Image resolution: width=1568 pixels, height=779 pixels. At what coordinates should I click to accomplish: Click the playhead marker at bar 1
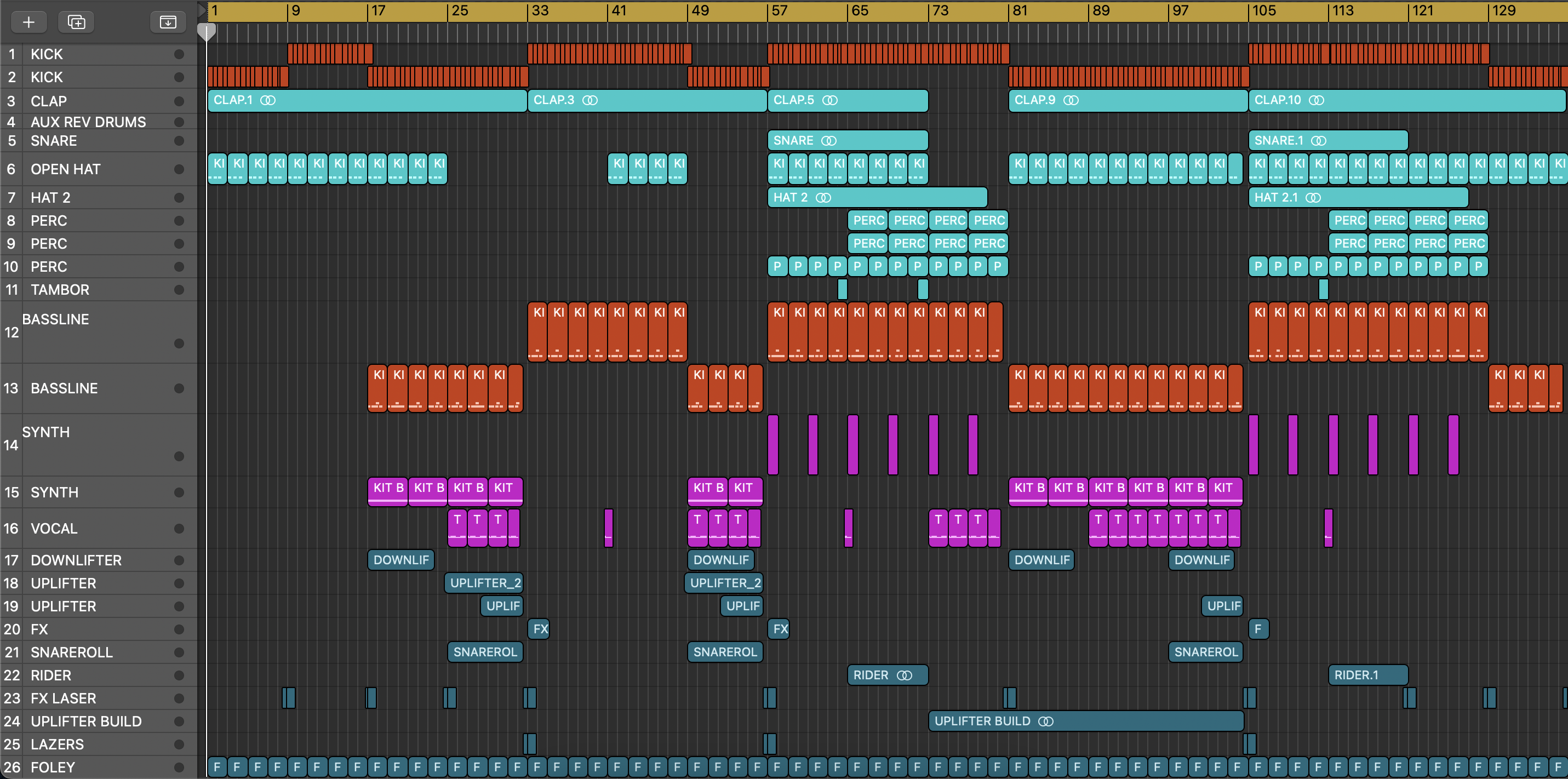click(207, 32)
